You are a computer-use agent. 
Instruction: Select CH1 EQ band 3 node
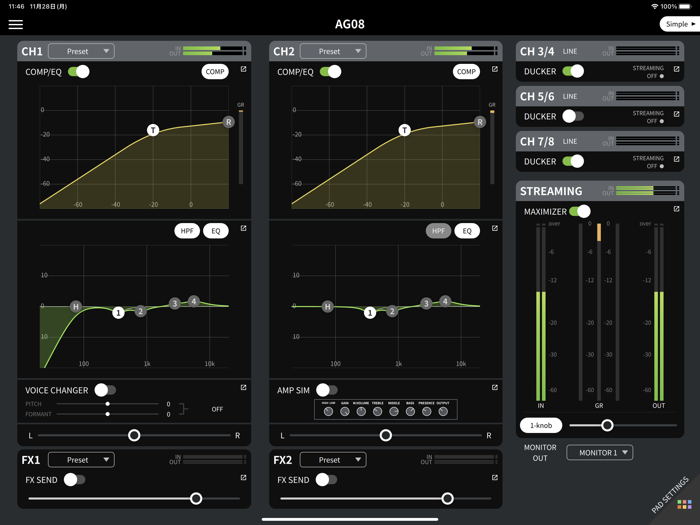coord(175,304)
